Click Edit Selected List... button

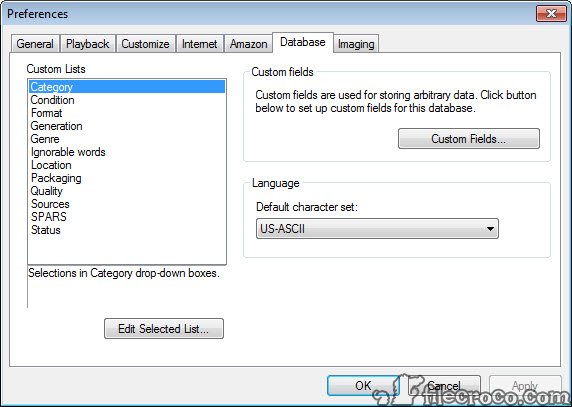pos(164,329)
